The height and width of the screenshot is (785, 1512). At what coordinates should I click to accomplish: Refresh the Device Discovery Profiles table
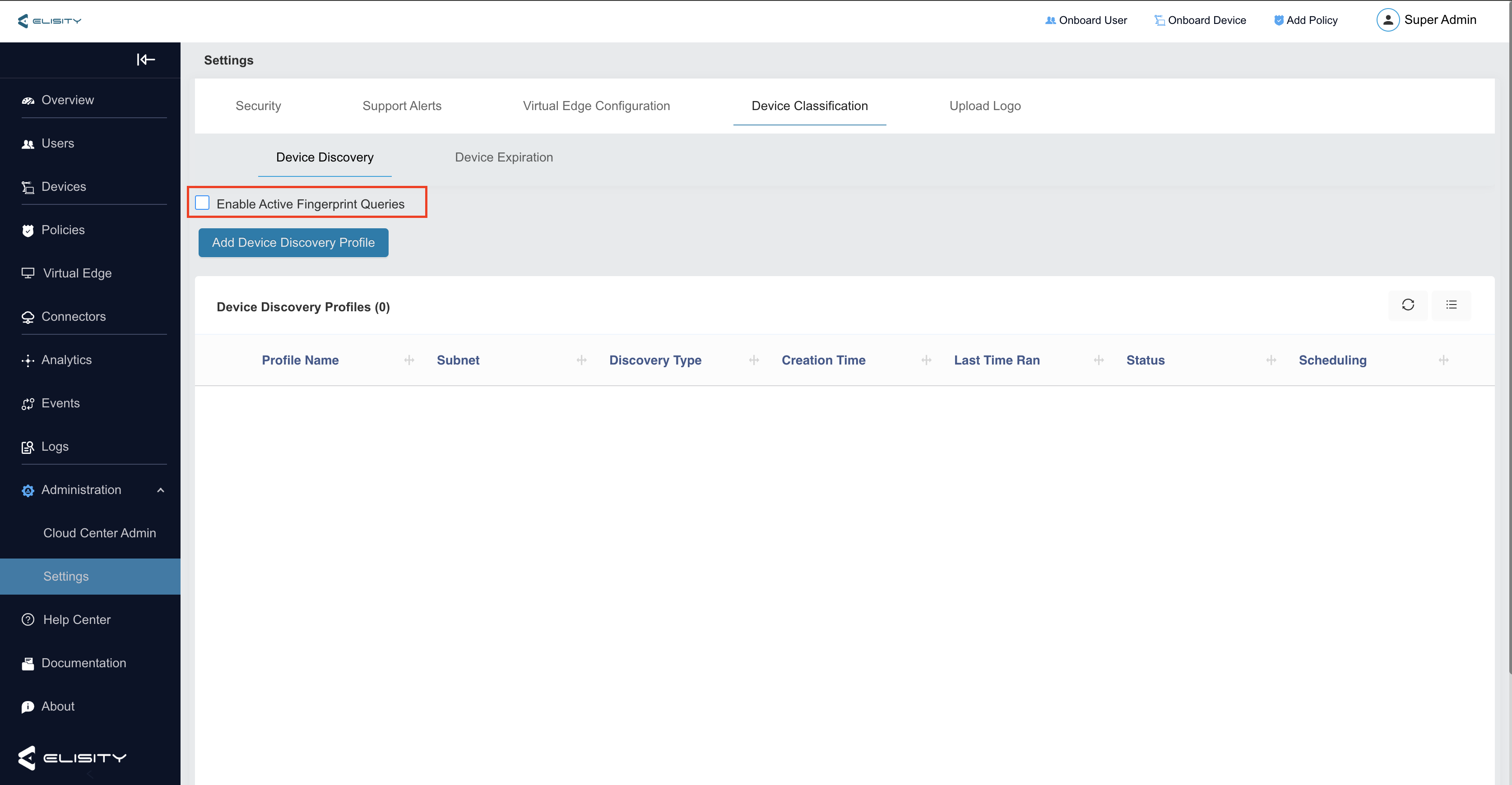pos(1408,305)
